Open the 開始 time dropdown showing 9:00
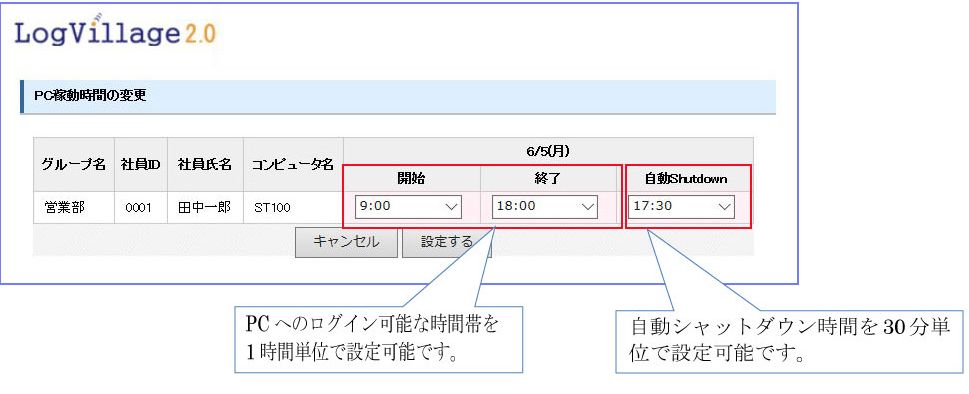 click(408, 207)
